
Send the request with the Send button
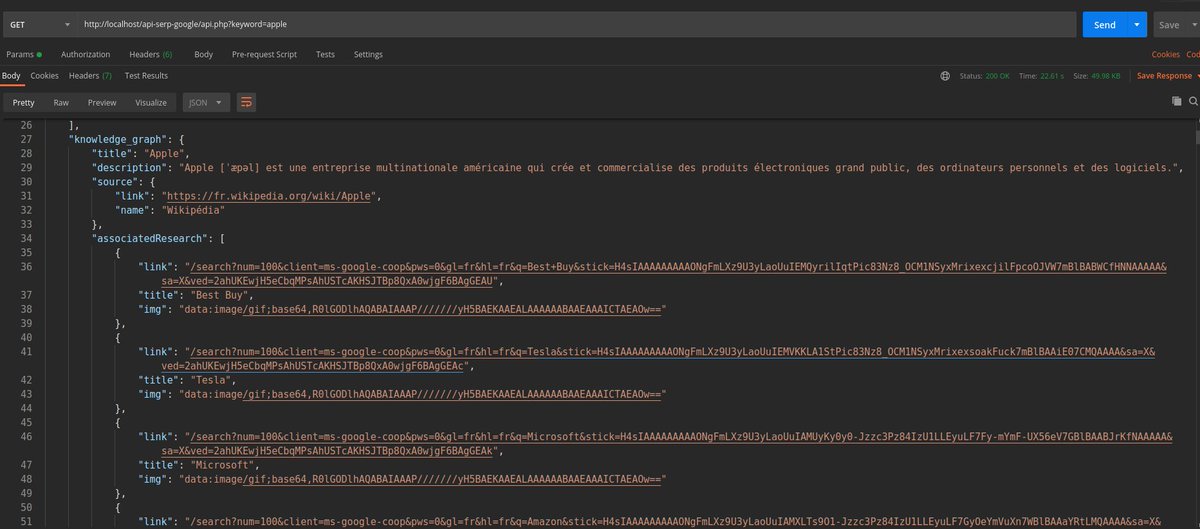[1105, 24]
